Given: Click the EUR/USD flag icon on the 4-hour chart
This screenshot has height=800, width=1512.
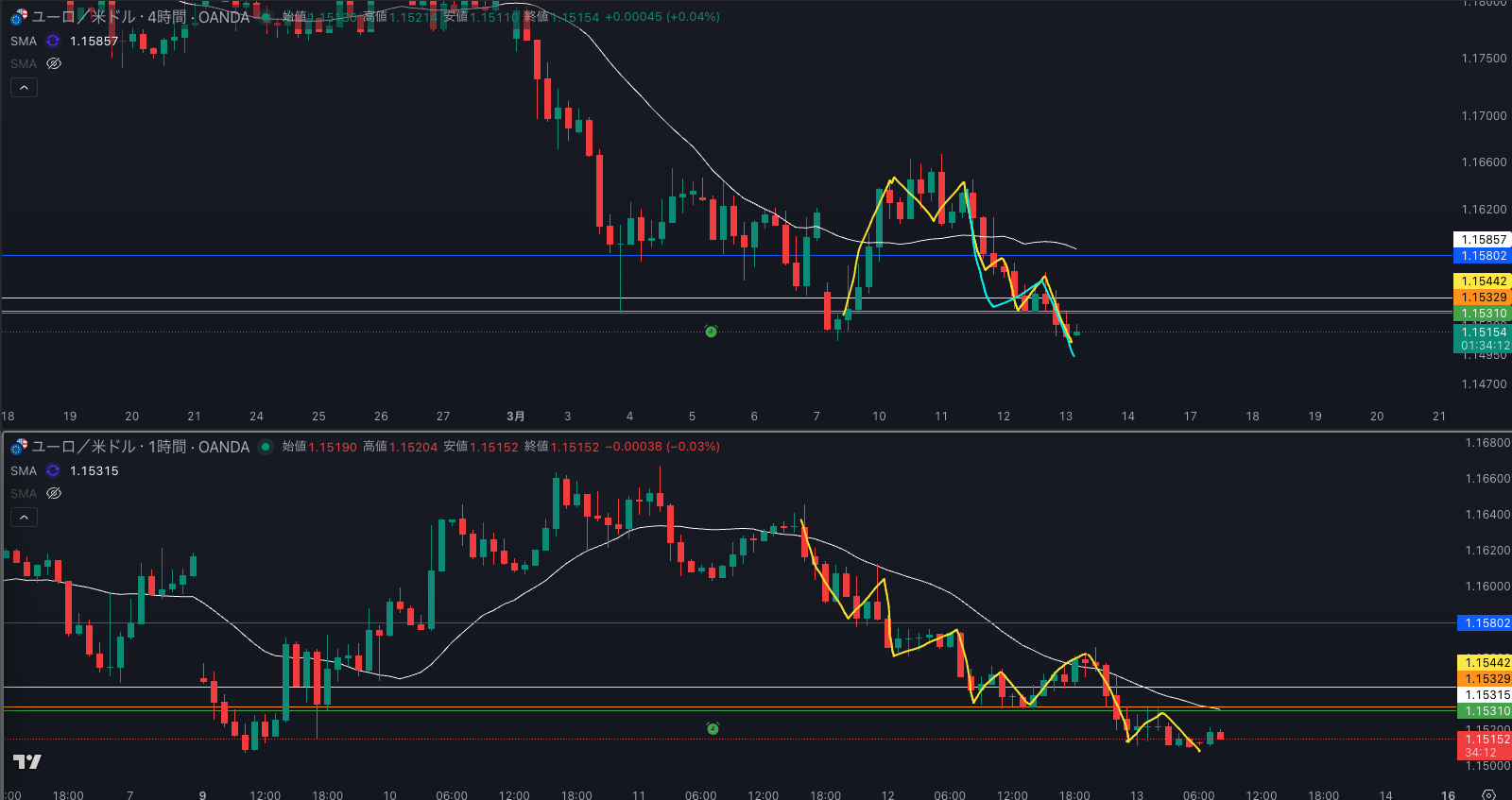Looking at the screenshot, I should [x=19, y=17].
